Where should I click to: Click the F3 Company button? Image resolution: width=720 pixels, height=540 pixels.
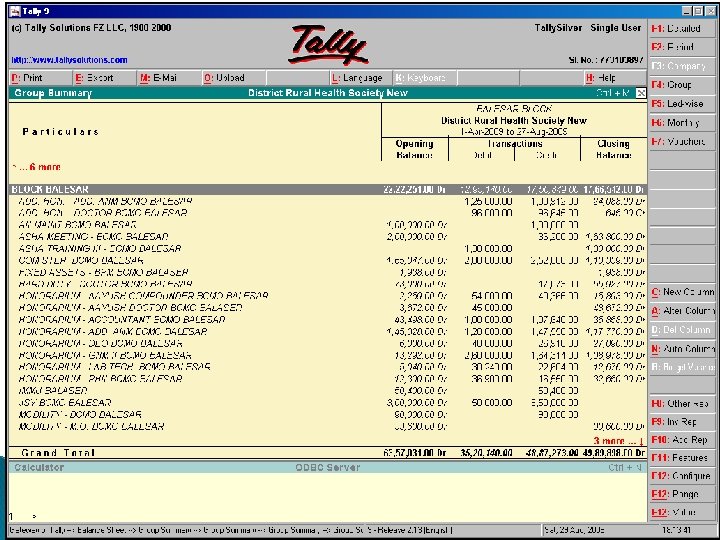pos(682,66)
